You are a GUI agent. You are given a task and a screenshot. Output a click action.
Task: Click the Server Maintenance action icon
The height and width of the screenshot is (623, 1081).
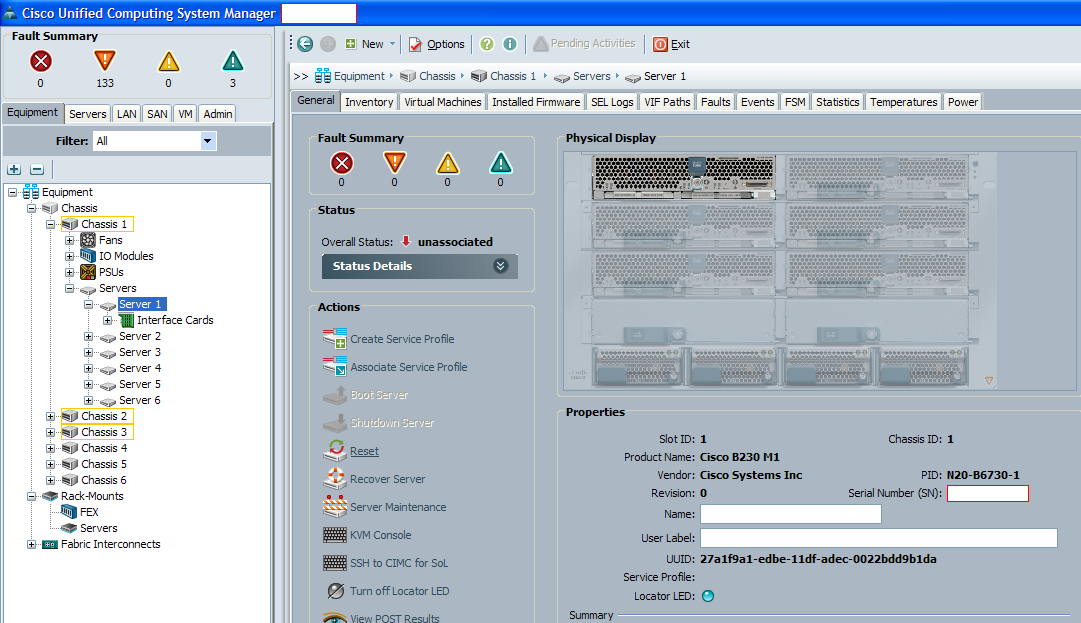pos(334,507)
